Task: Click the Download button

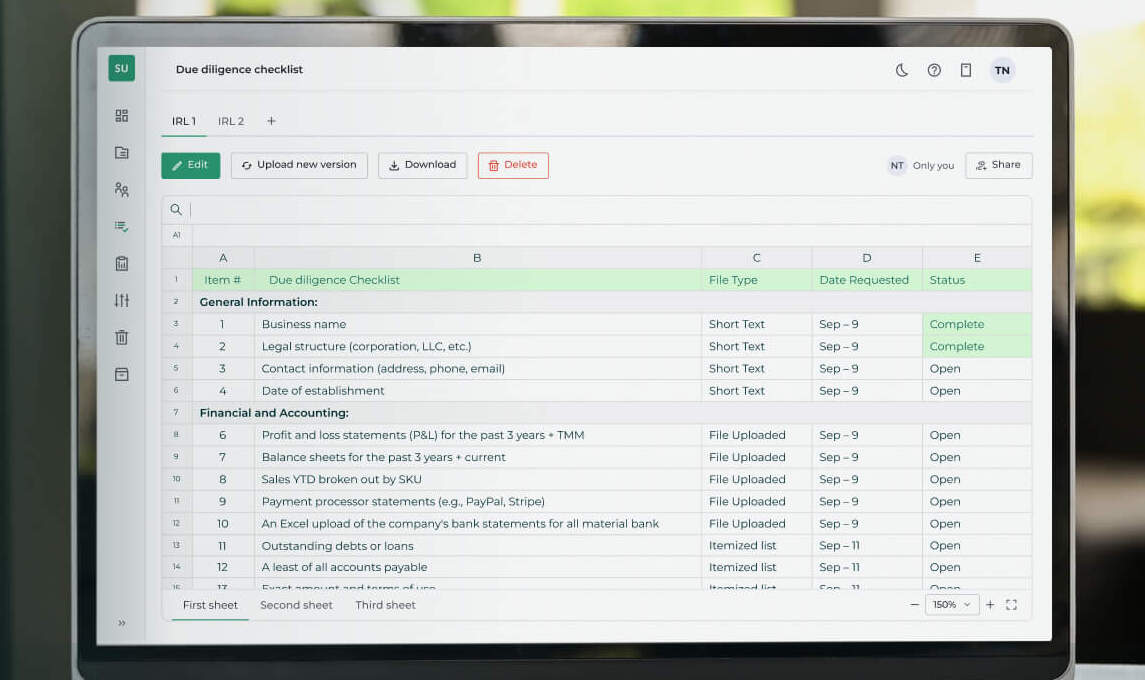Action: click(423, 165)
